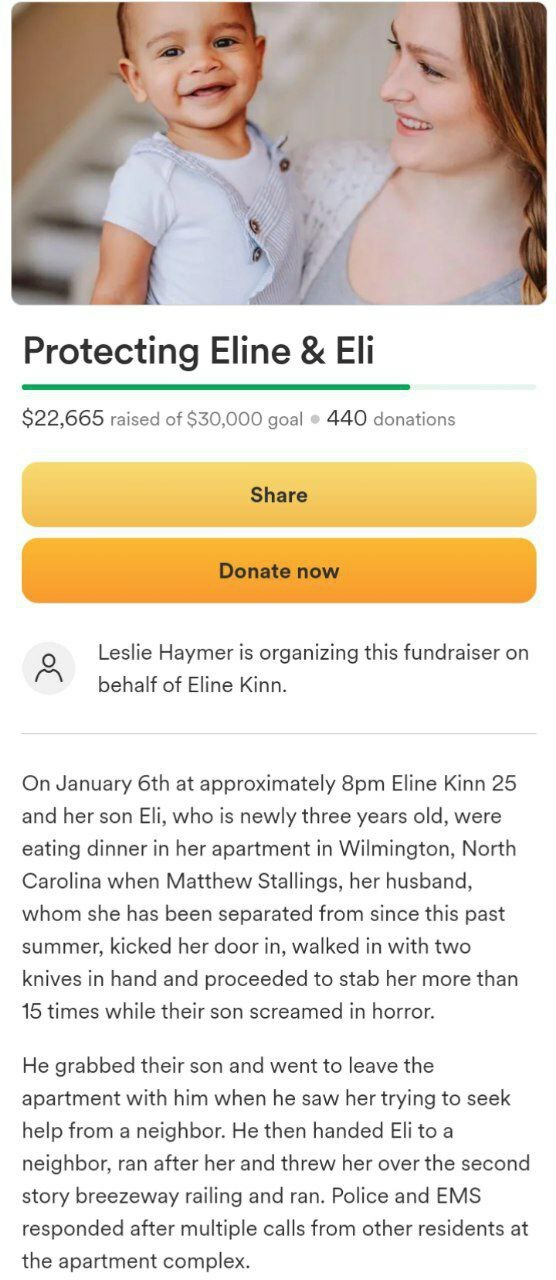This screenshot has width=556, height=1280.
Task: Click the green filled part of progress bar
Action: [x=216, y=387]
